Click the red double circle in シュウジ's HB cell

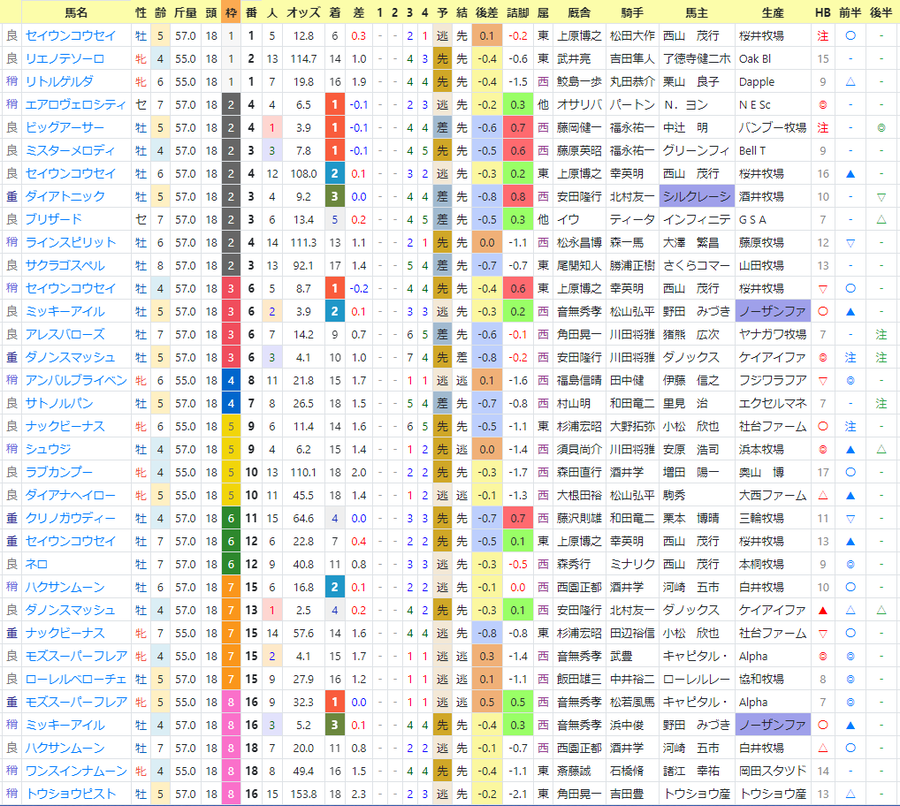pos(823,450)
